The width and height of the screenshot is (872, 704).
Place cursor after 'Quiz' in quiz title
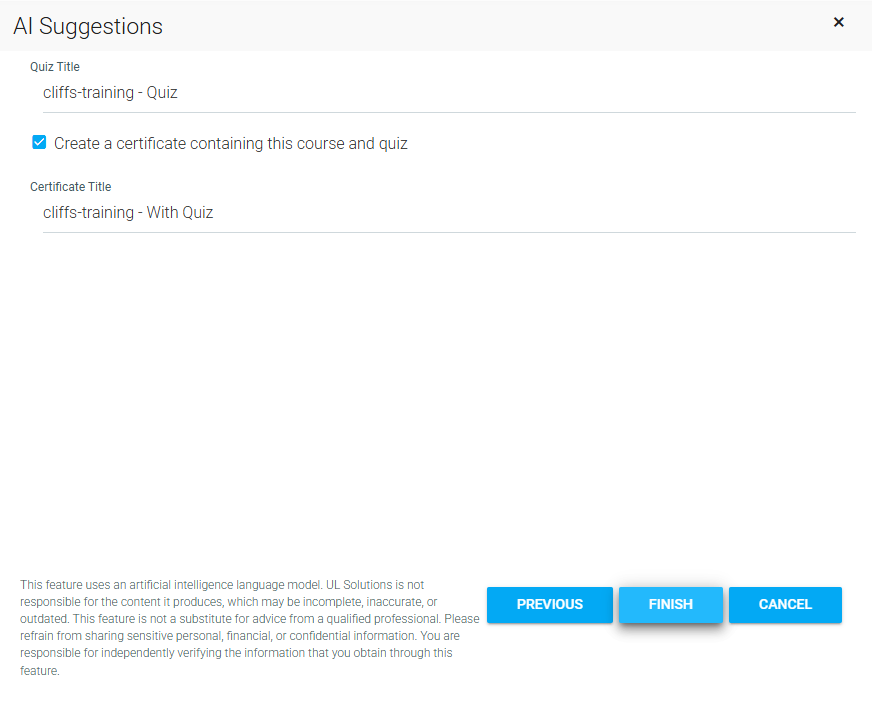tap(179, 93)
